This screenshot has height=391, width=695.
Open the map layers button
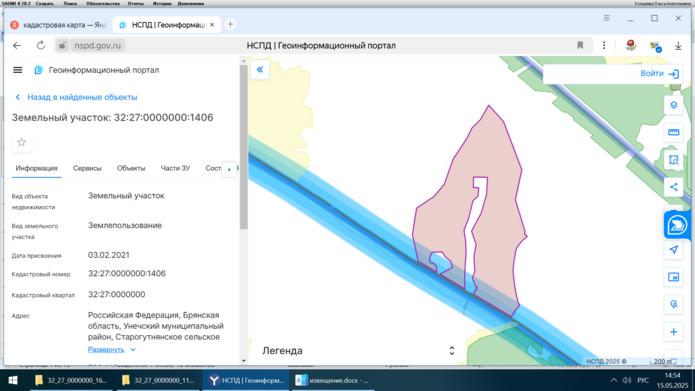click(674, 106)
